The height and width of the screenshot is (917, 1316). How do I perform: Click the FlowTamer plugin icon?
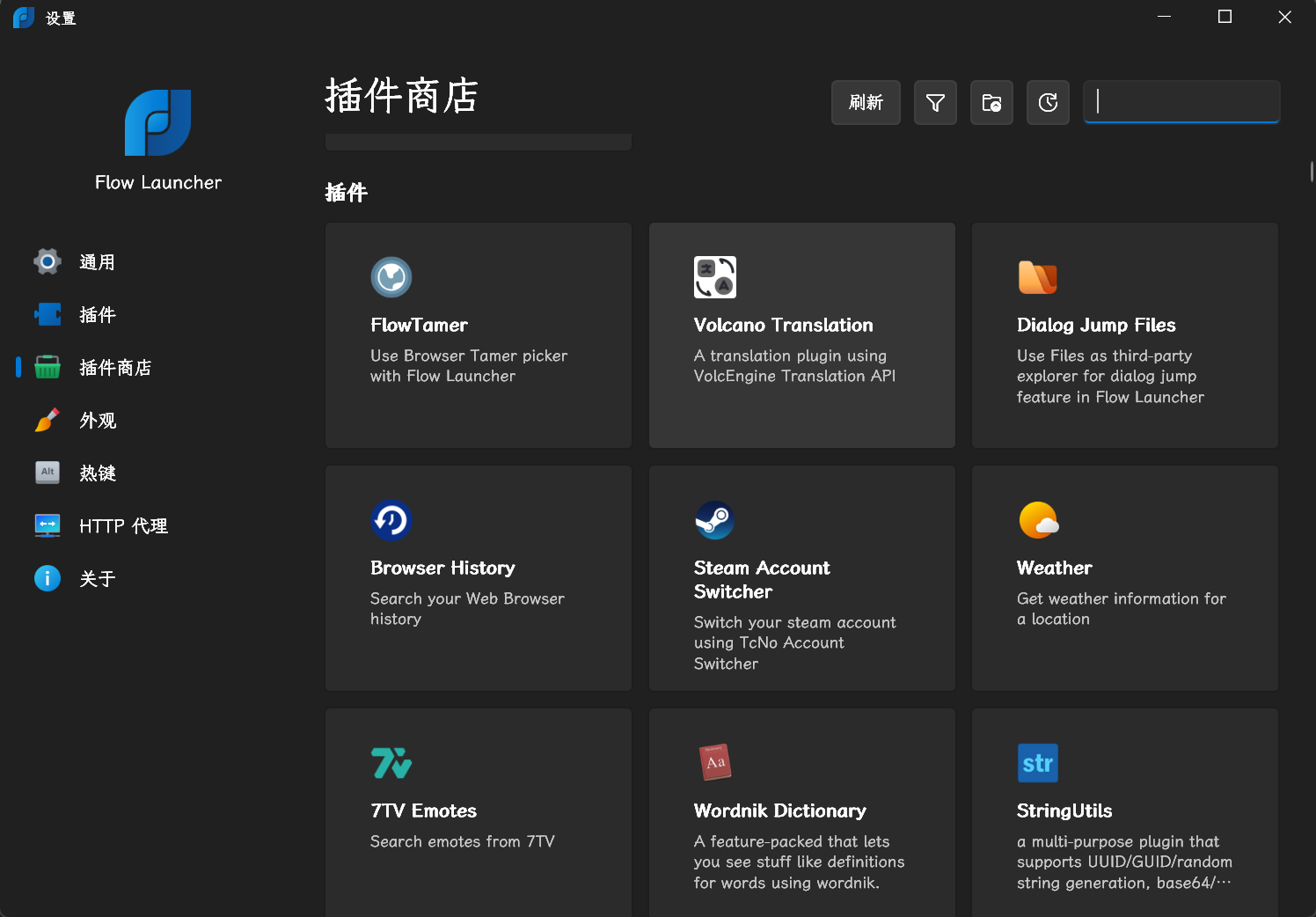click(391, 277)
